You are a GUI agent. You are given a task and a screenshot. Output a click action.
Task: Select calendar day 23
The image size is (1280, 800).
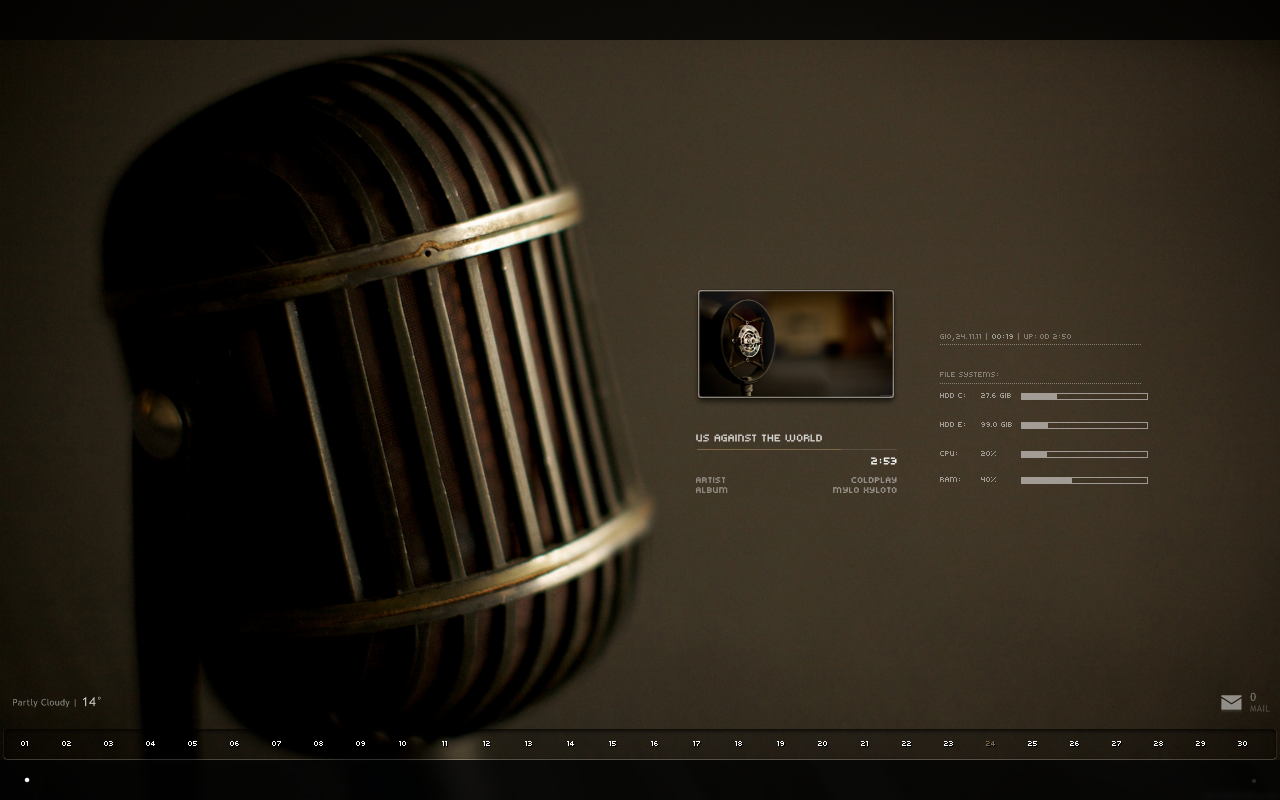coord(948,743)
